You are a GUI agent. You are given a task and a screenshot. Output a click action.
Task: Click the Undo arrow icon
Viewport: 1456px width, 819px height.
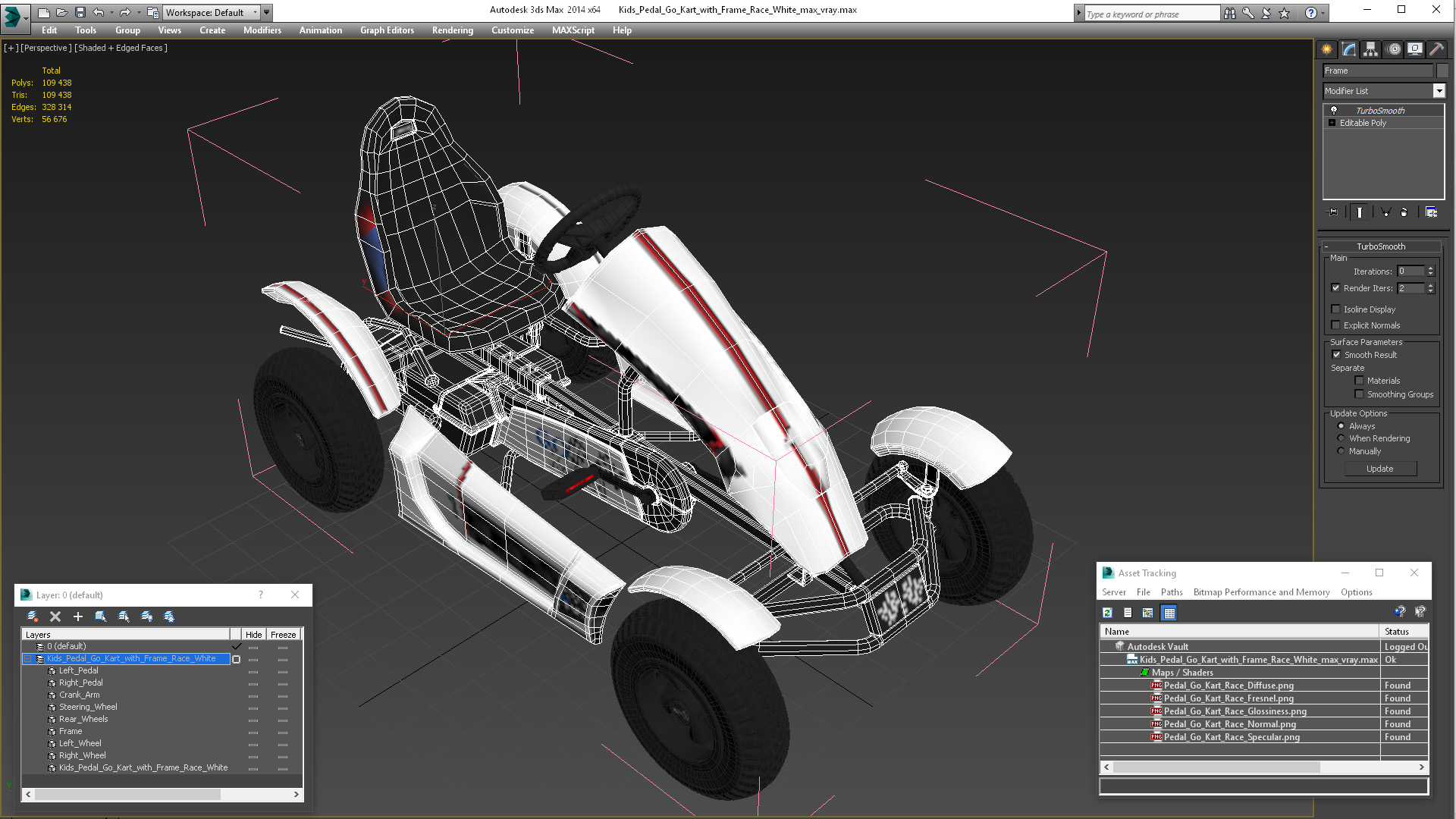tap(98, 12)
